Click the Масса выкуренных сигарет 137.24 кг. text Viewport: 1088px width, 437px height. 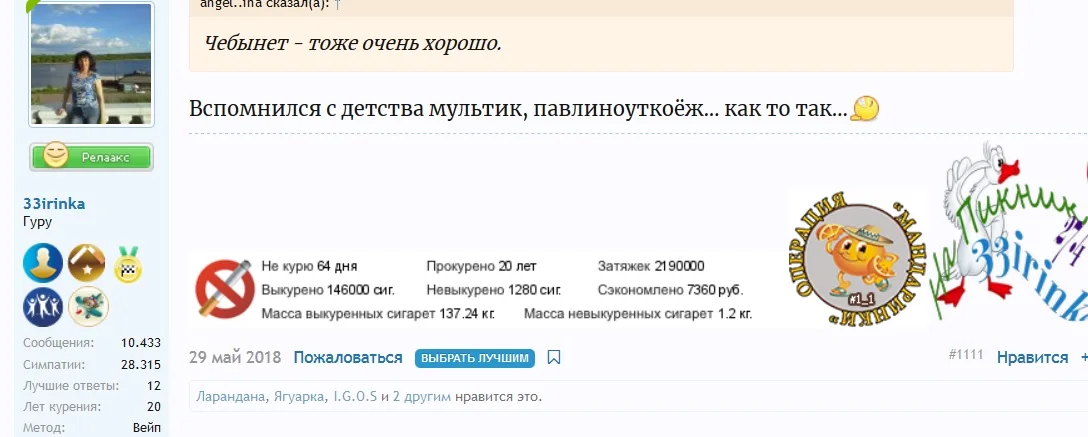click(x=378, y=314)
